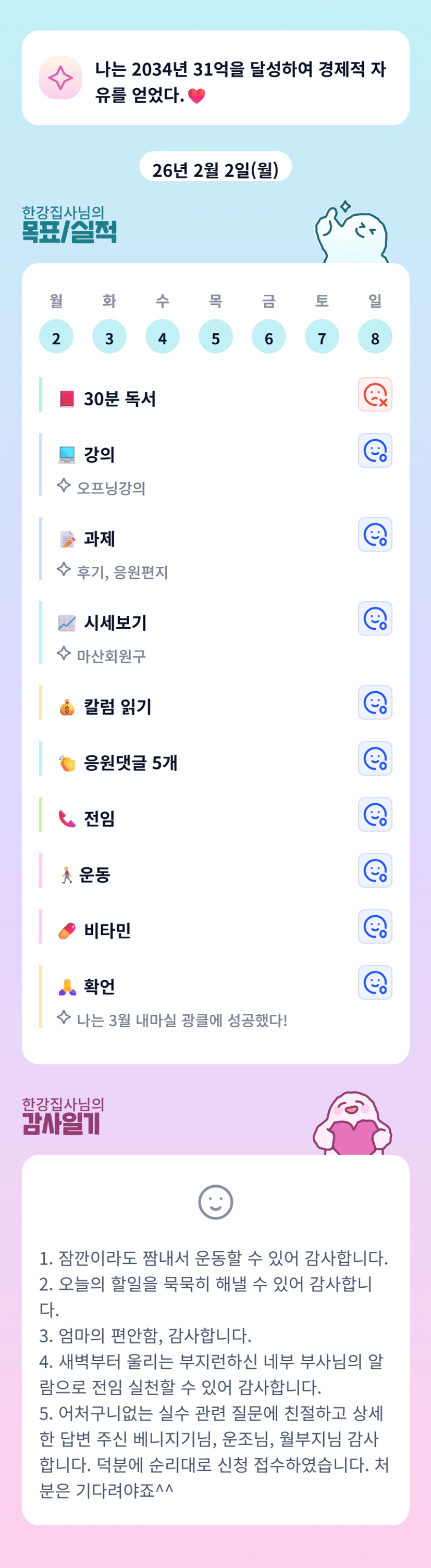
Task: Click the smiley mood icon in 감사일기
Action: pos(216,1202)
